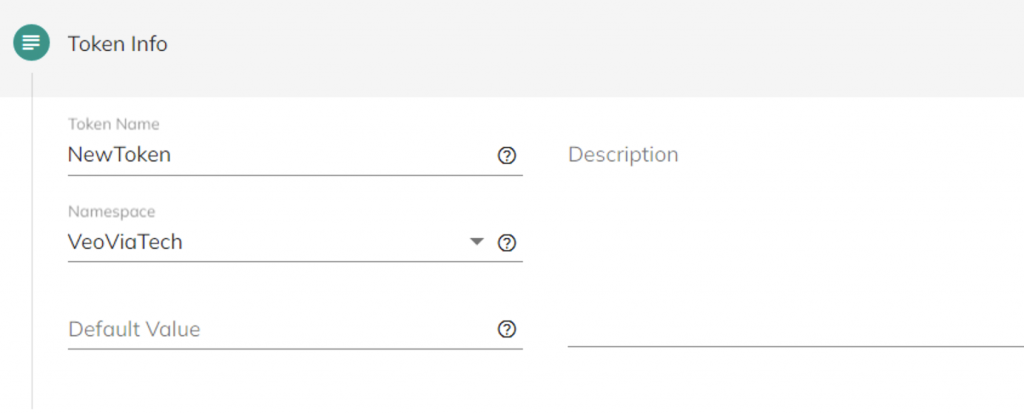Click the vertical stepper line below Token Info
1024x414 pixels.
tap(31, 240)
